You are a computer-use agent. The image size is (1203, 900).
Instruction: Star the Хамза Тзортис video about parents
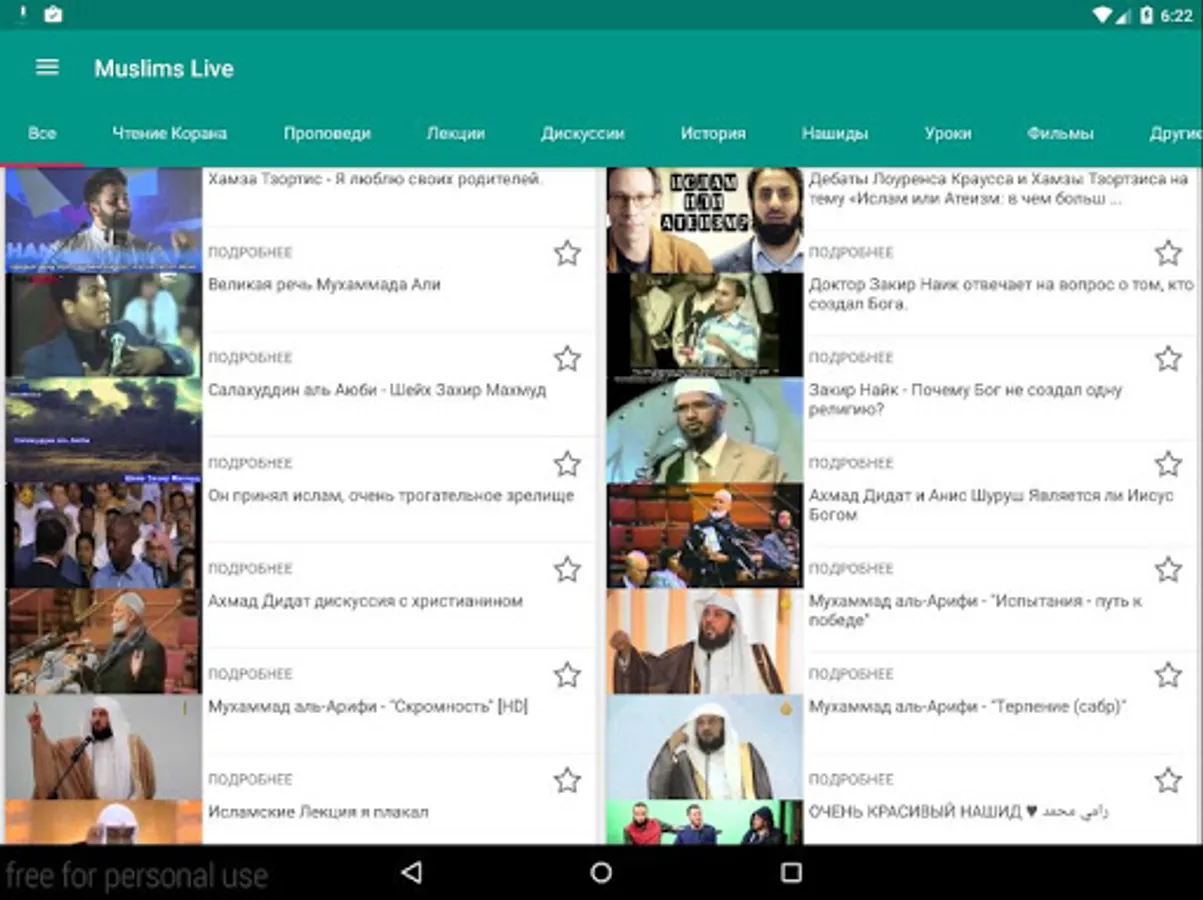(x=567, y=253)
